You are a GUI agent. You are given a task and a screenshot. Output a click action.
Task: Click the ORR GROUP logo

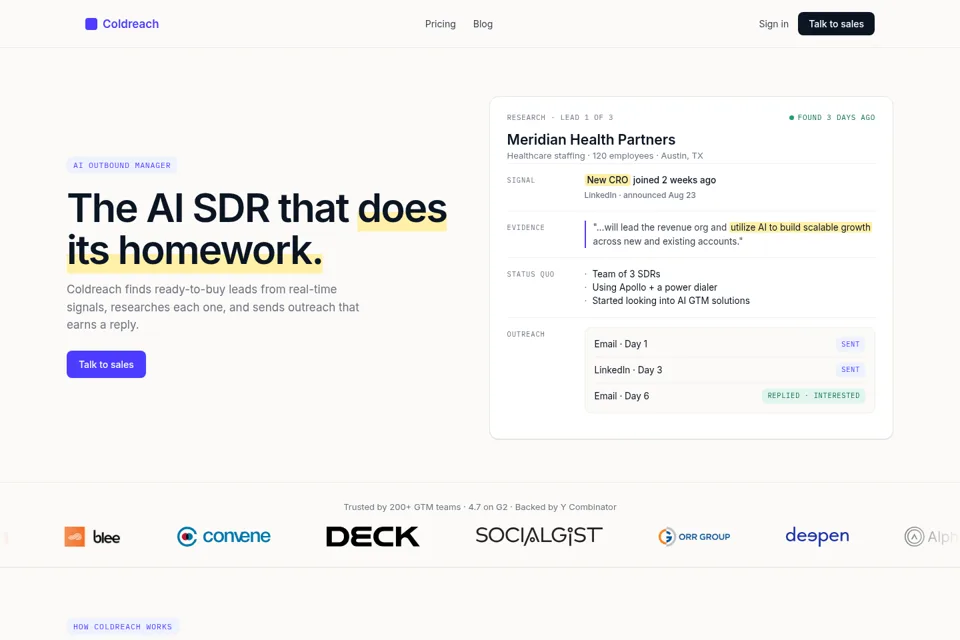tap(694, 536)
